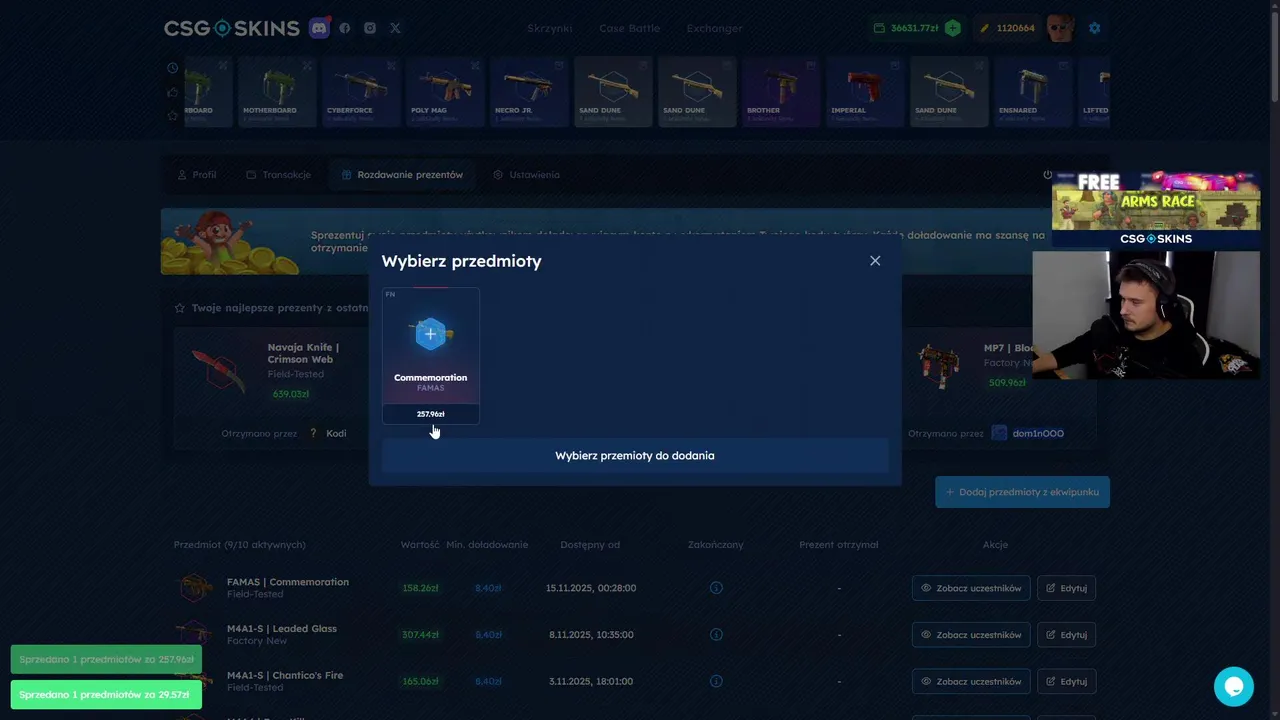Open user dom1nOOO link

pyautogui.click(x=1038, y=434)
